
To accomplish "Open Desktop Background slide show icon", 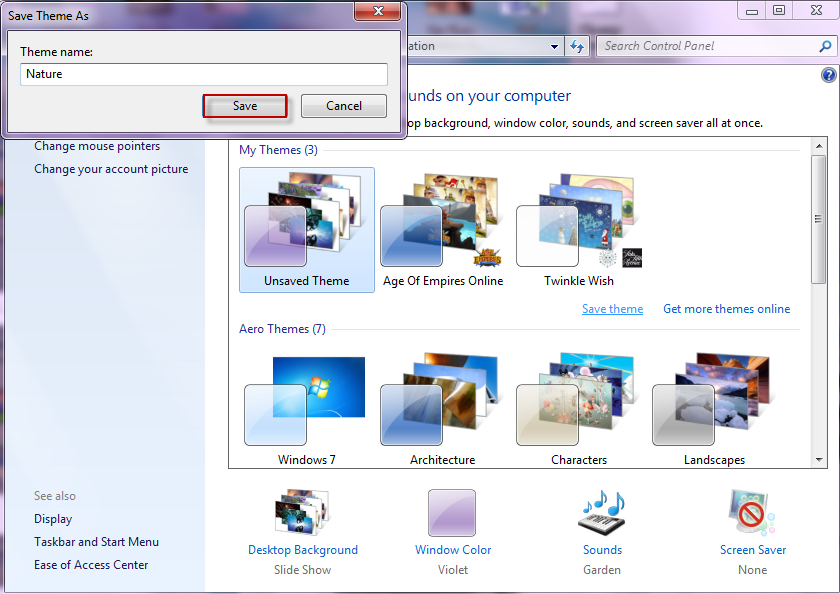I will [303, 512].
